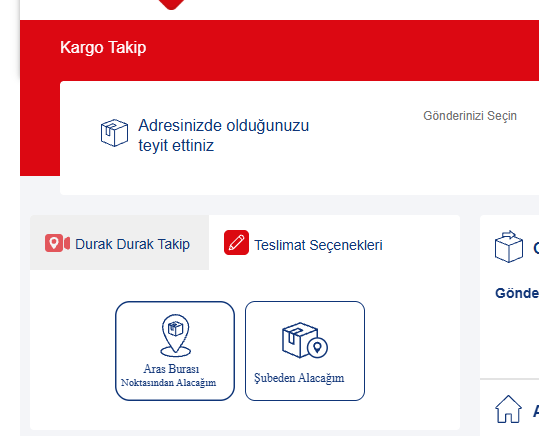Click the box with arrow icon

[x=509, y=247]
